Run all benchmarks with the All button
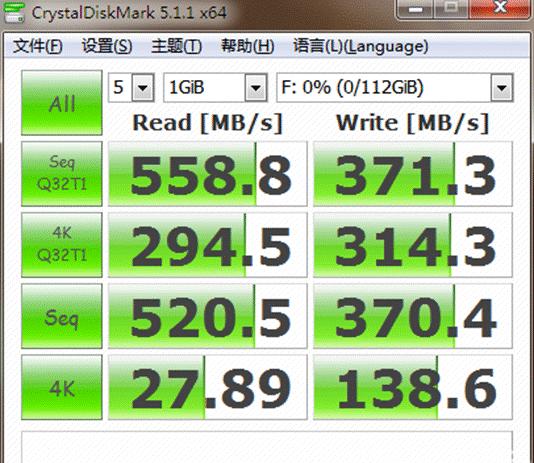The image size is (534, 463). pos(62,102)
